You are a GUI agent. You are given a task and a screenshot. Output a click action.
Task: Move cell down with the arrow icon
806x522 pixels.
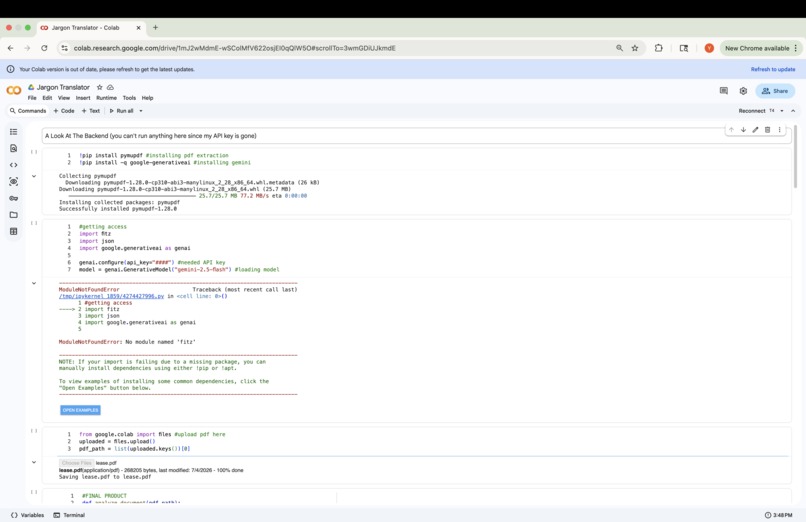(x=743, y=130)
